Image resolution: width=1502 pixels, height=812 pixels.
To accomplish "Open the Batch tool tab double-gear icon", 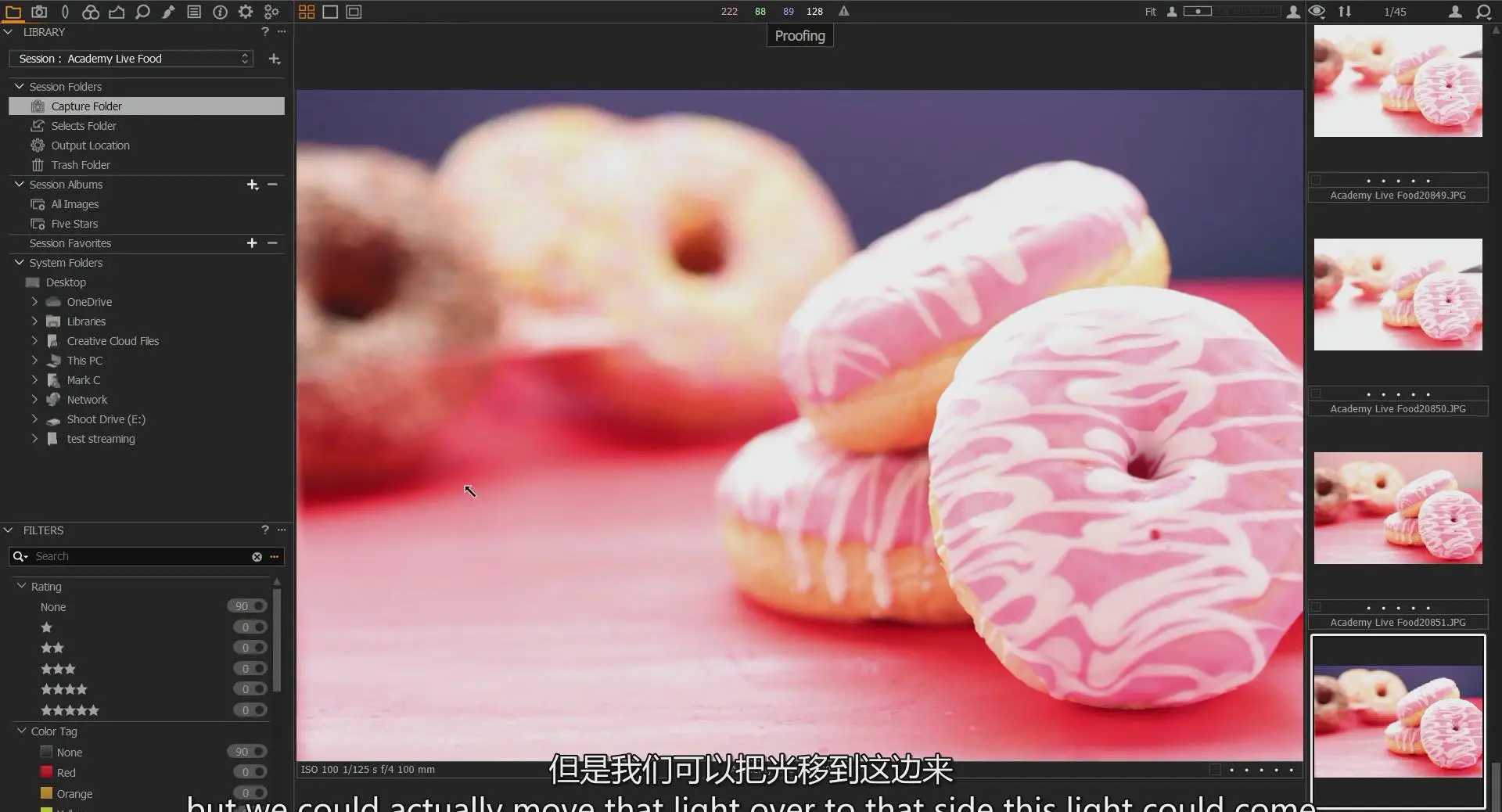I will coord(271,12).
